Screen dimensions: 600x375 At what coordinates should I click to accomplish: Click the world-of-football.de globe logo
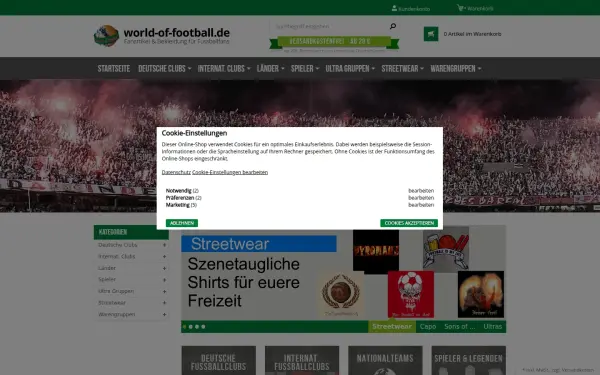[x=106, y=36]
